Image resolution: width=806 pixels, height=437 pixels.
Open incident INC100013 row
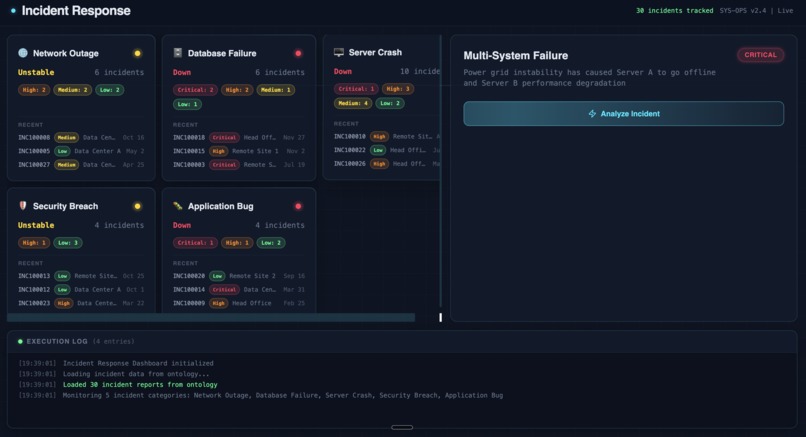81,276
